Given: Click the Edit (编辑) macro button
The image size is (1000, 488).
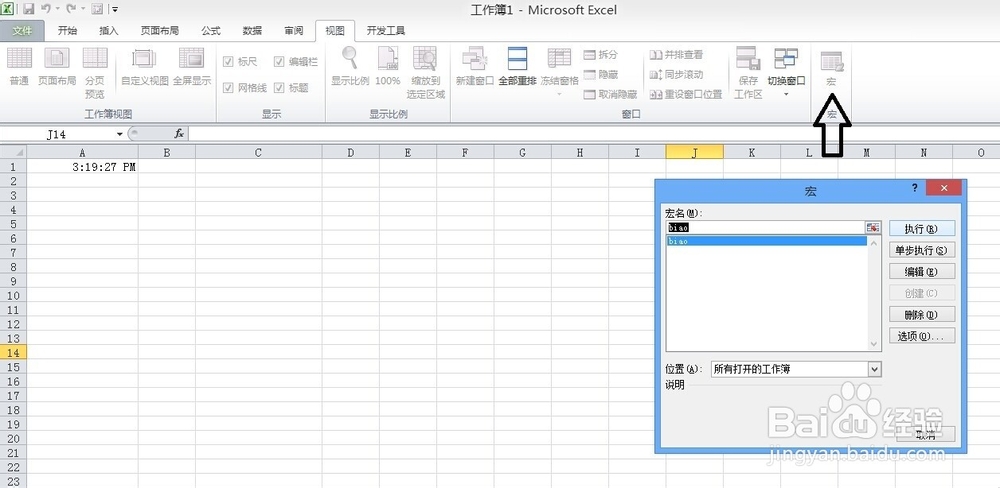Looking at the screenshot, I should [x=921, y=272].
